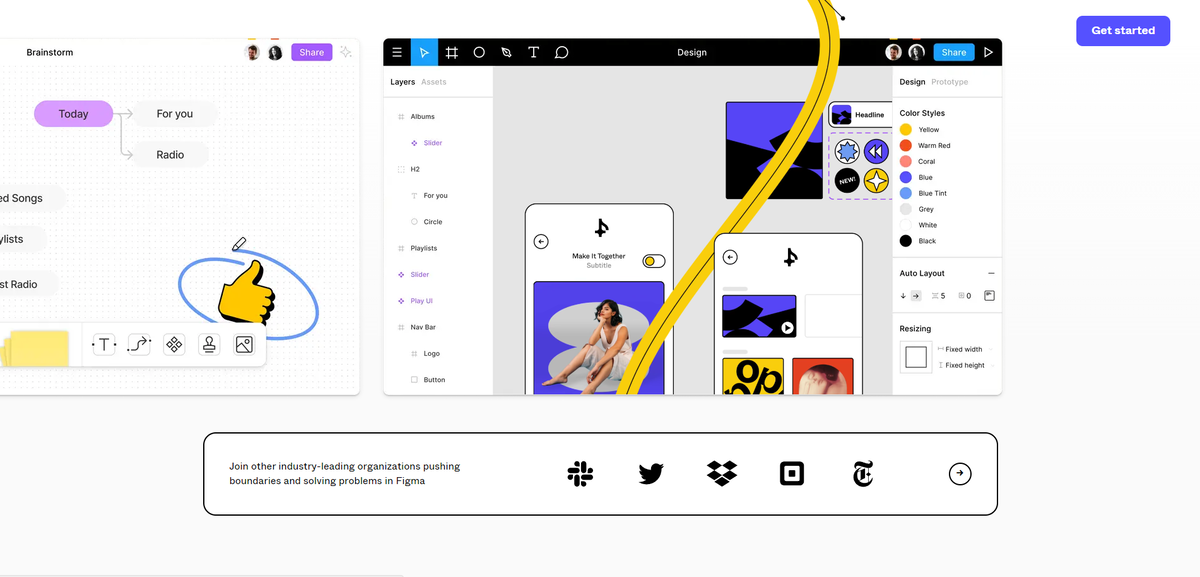
Task: Click the AI sparkle icon in Brainstorm
Action: coord(346,52)
